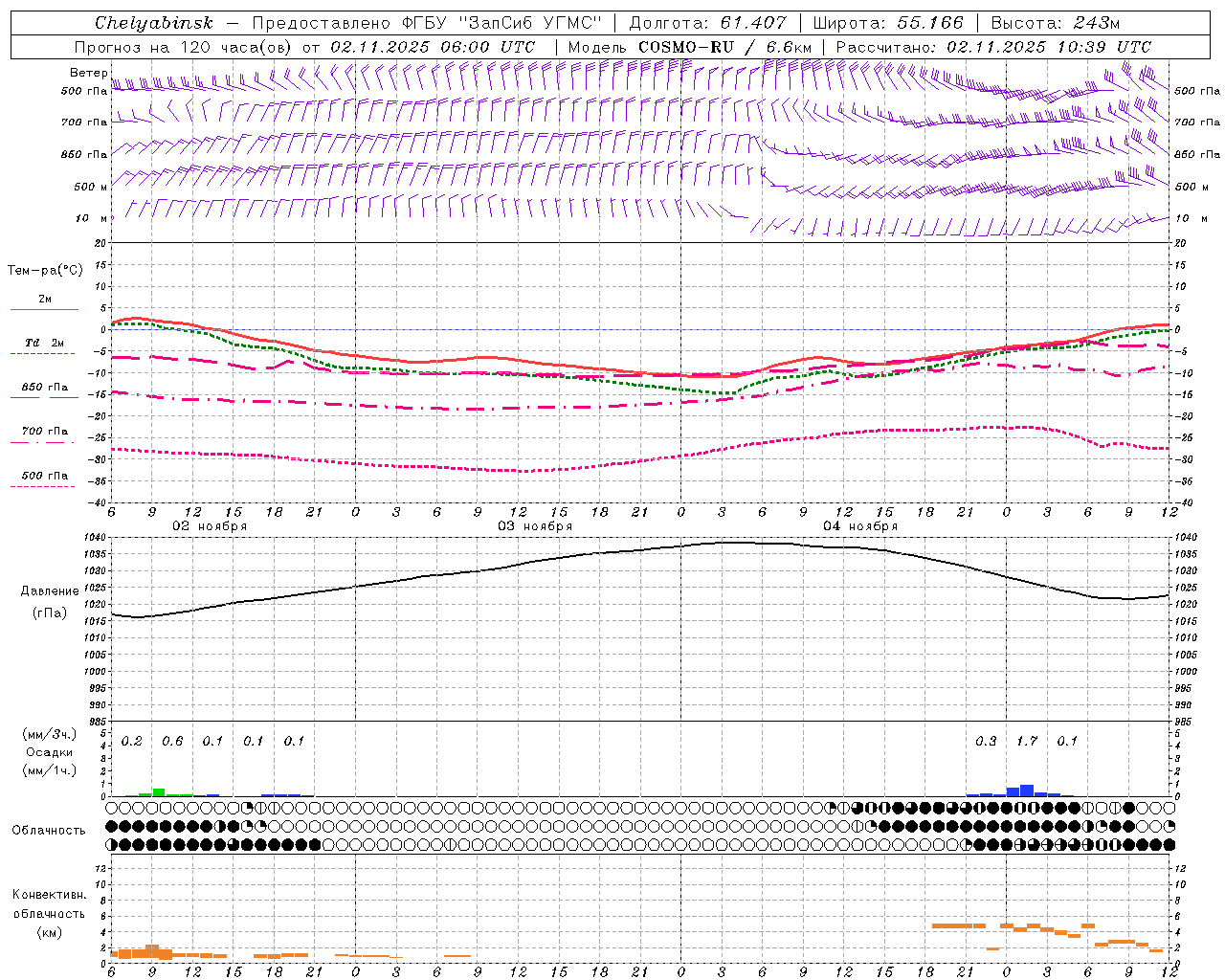The height and width of the screenshot is (980, 1225).
Task: Click the green precipitation bar near hour 9
Action: click(159, 792)
